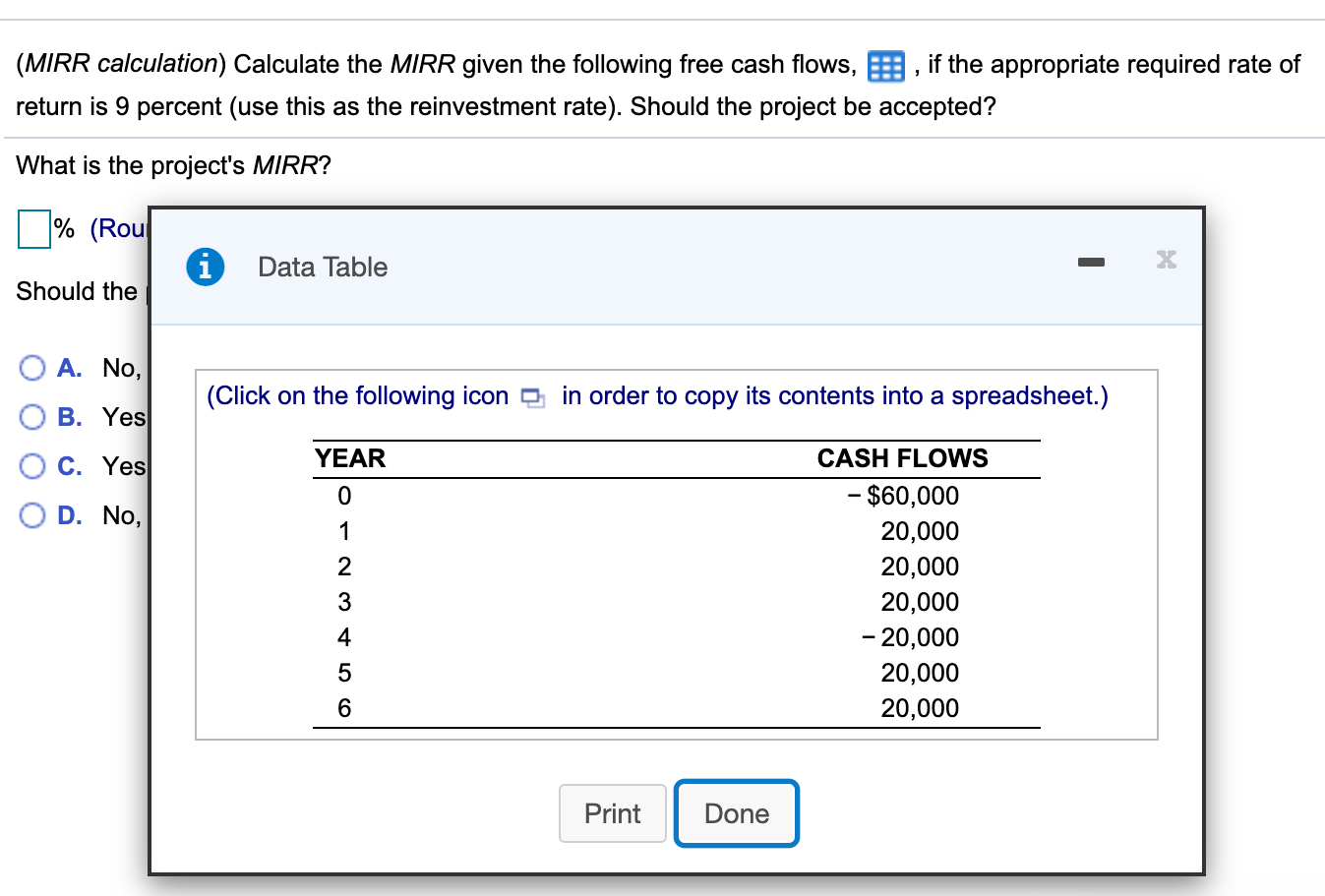
Task: Click the Print button
Action: click(612, 813)
